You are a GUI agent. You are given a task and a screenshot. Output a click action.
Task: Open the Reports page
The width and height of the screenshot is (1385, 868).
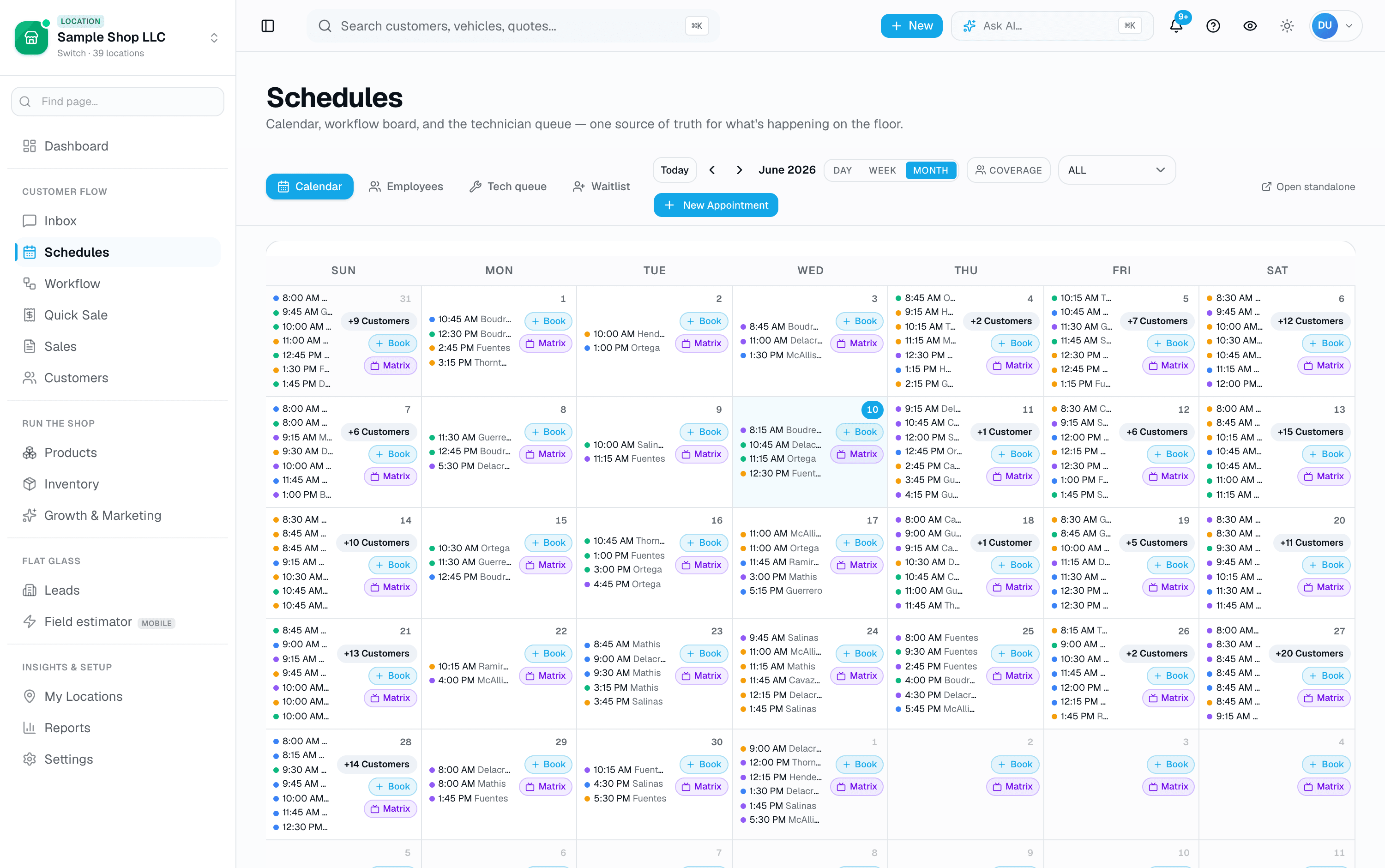click(x=118, y=728)
